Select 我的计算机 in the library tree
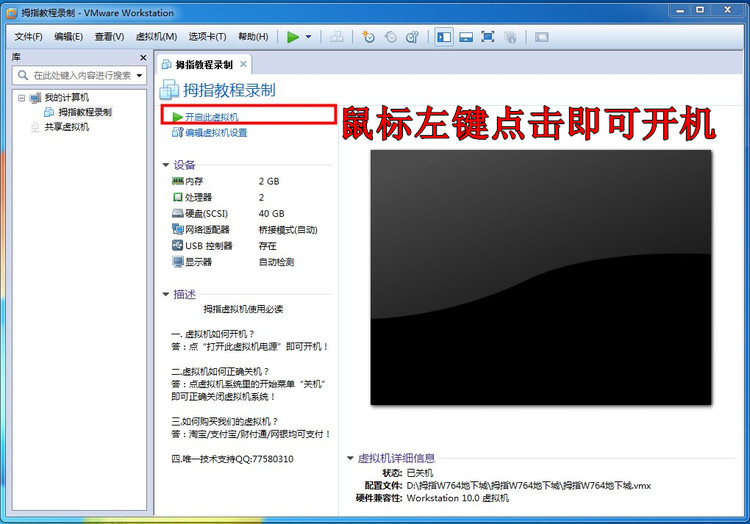Viewport: 750px width, 524px height. [66, 98]
